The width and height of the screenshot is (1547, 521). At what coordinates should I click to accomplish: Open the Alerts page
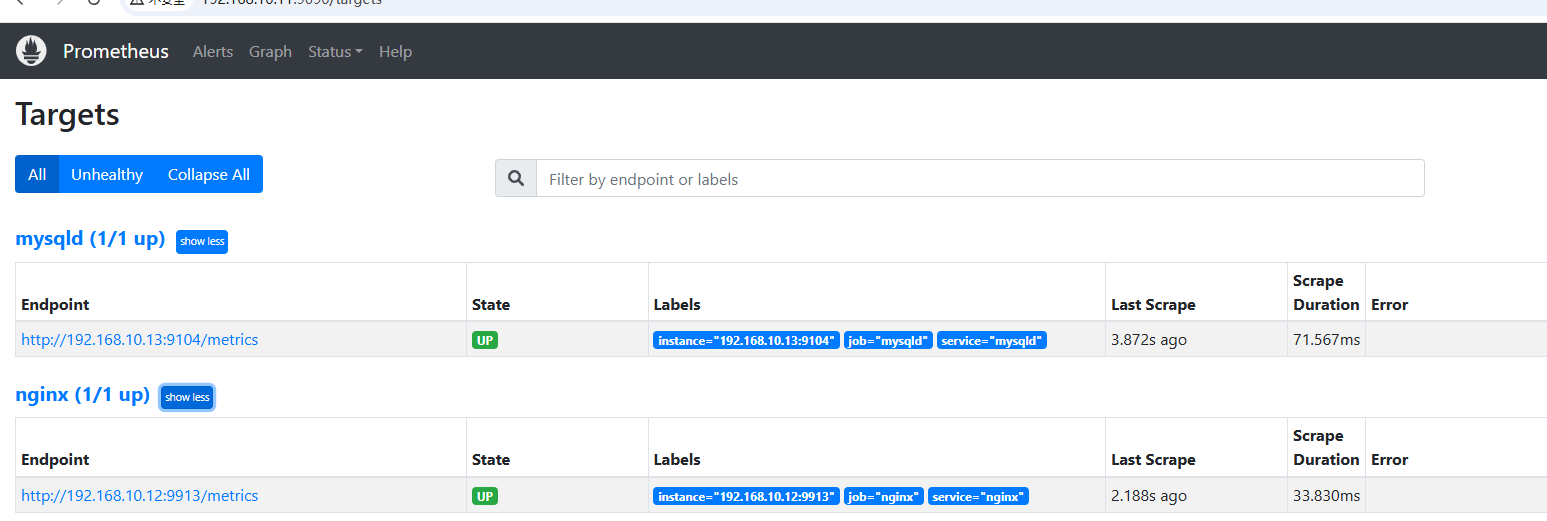point(213,51)
